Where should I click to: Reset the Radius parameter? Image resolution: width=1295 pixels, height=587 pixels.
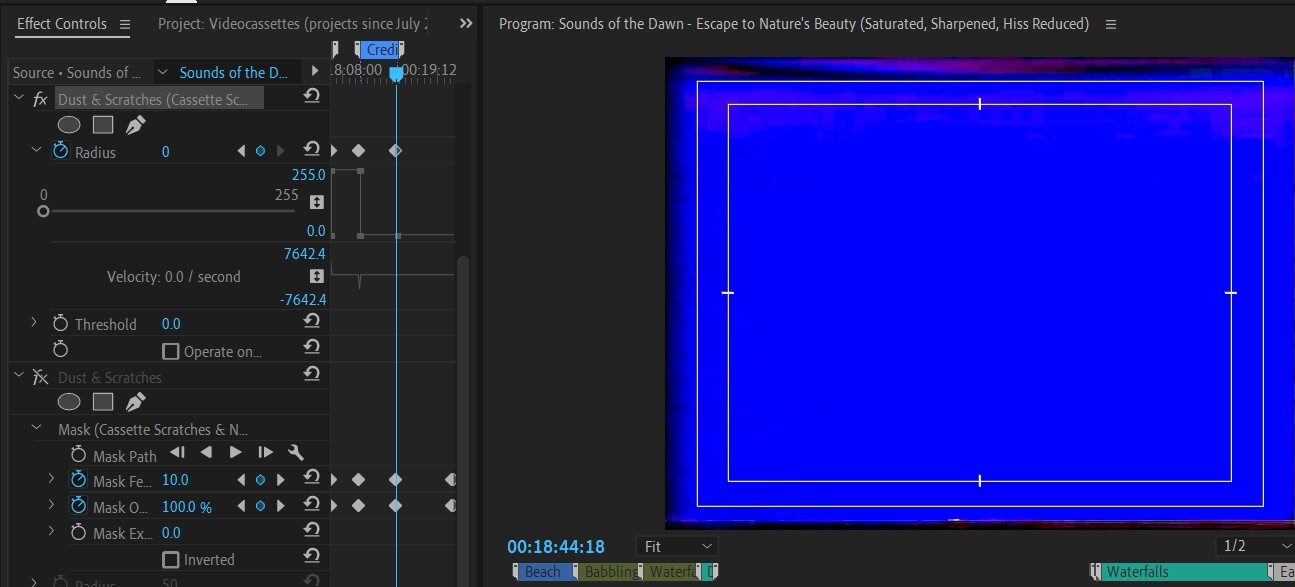pyautogui.click(x=312, y=150)
